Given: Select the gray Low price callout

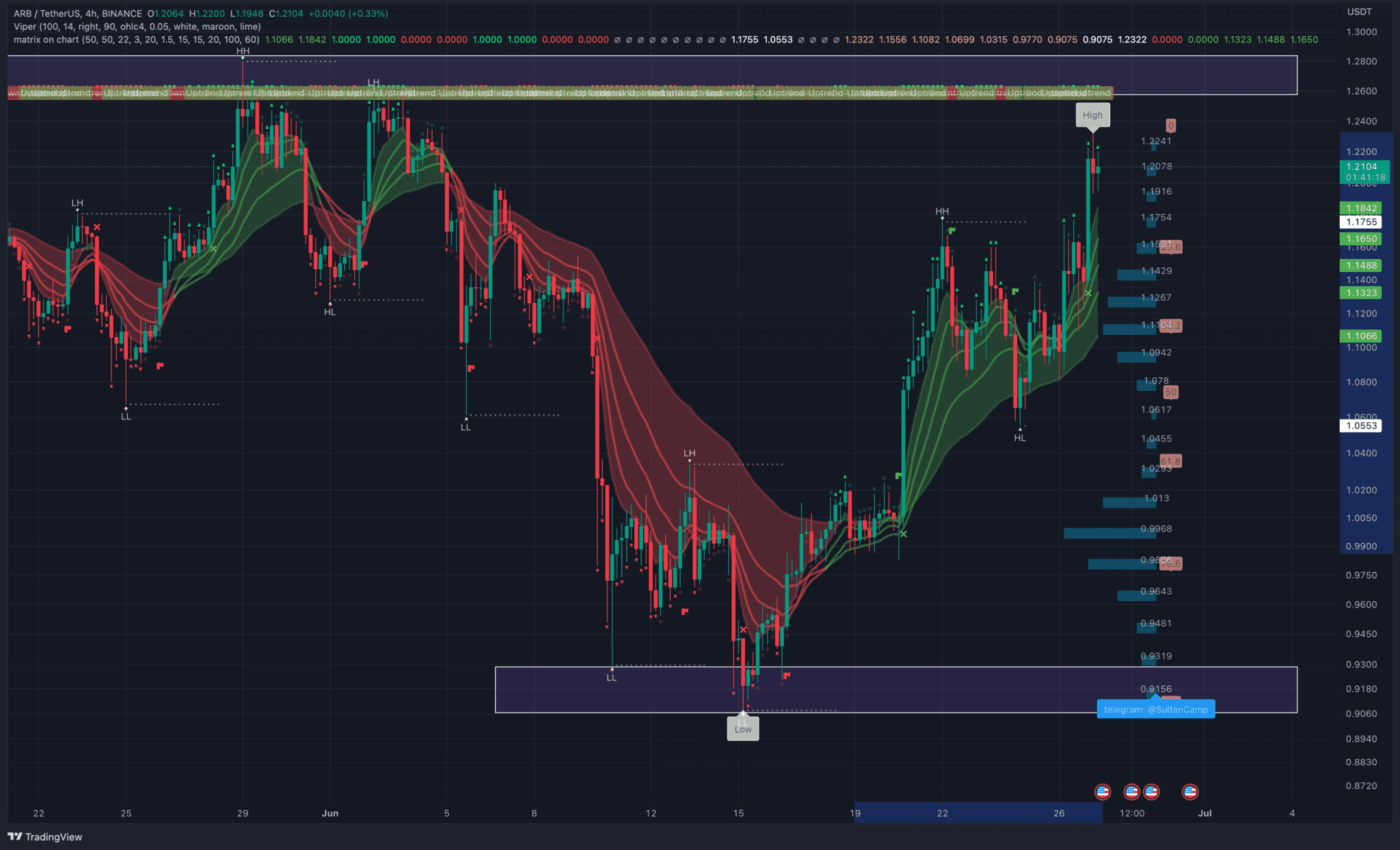Looking at the screenshot, I should pyautogui.click(x=743, y=728).
